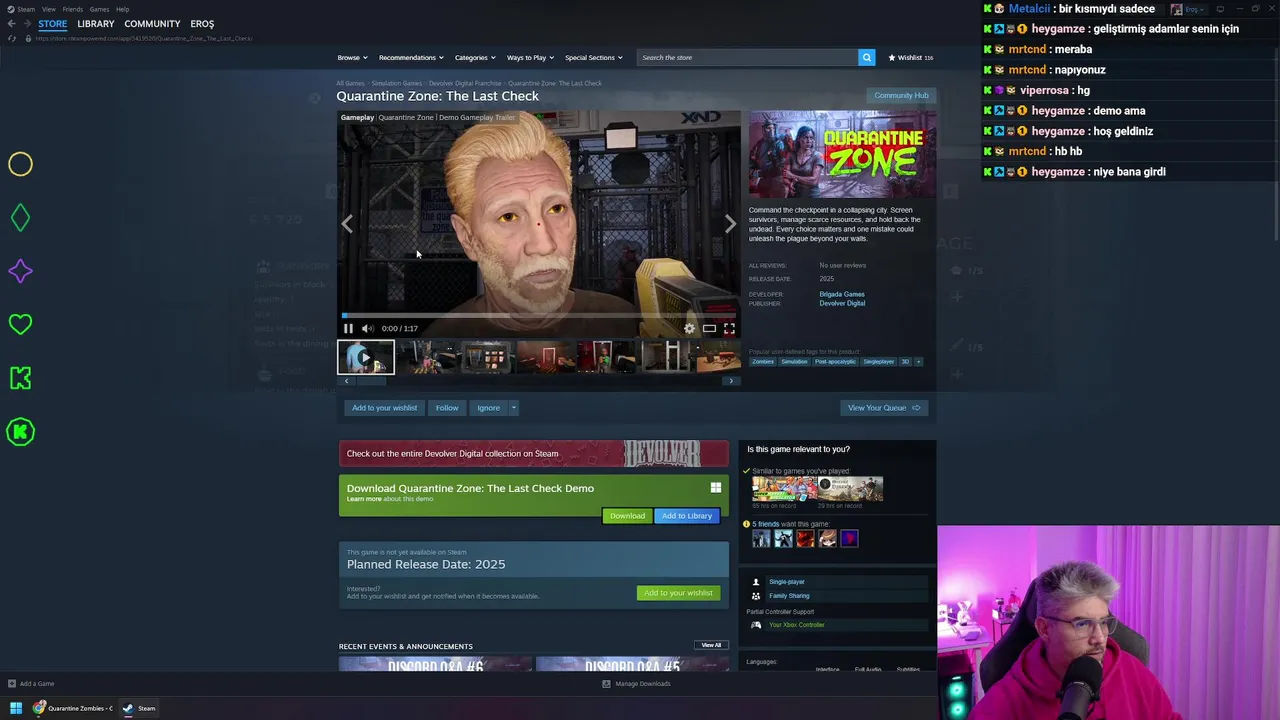Open the Community Hub
Screen dimensions: 1280x720
coord(901,96)
